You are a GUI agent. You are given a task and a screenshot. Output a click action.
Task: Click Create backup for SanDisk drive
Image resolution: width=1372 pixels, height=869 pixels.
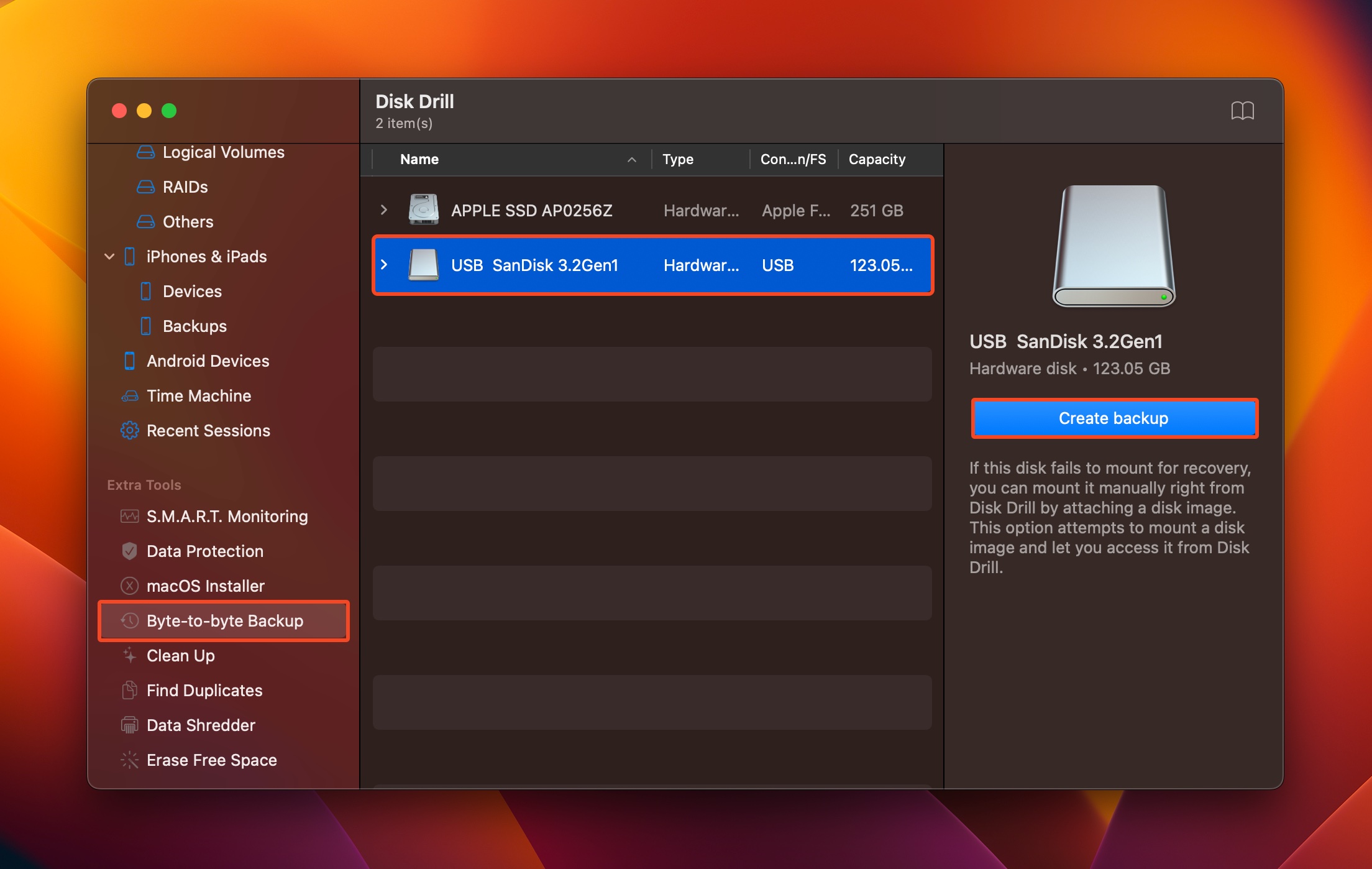(x=1113, y=418)
